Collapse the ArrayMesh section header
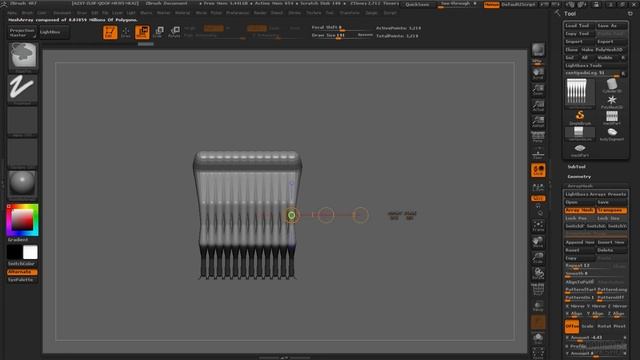Viewport: 640px width, 360px height. 580,186
